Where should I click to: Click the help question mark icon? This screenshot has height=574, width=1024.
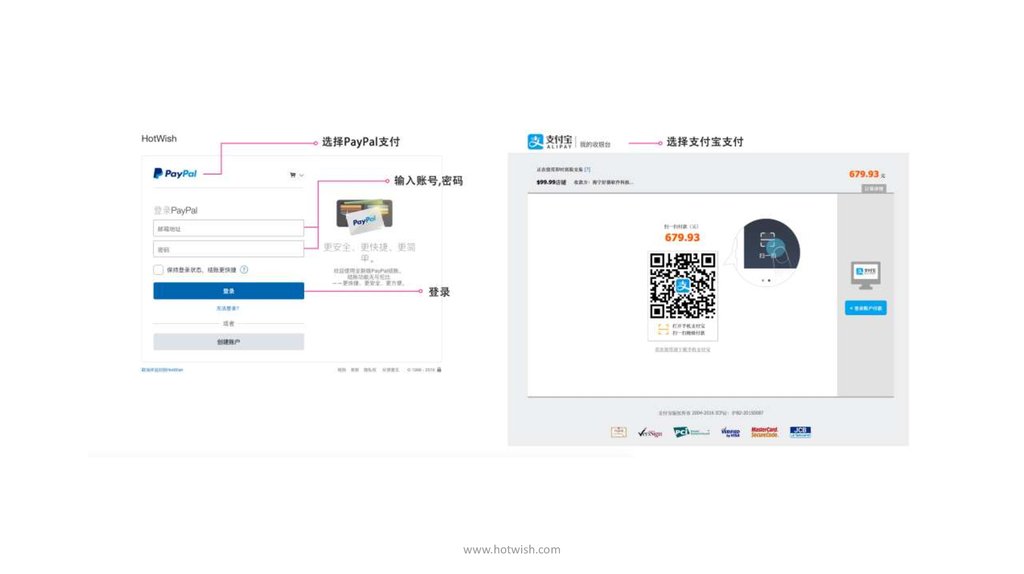point(244,270)
